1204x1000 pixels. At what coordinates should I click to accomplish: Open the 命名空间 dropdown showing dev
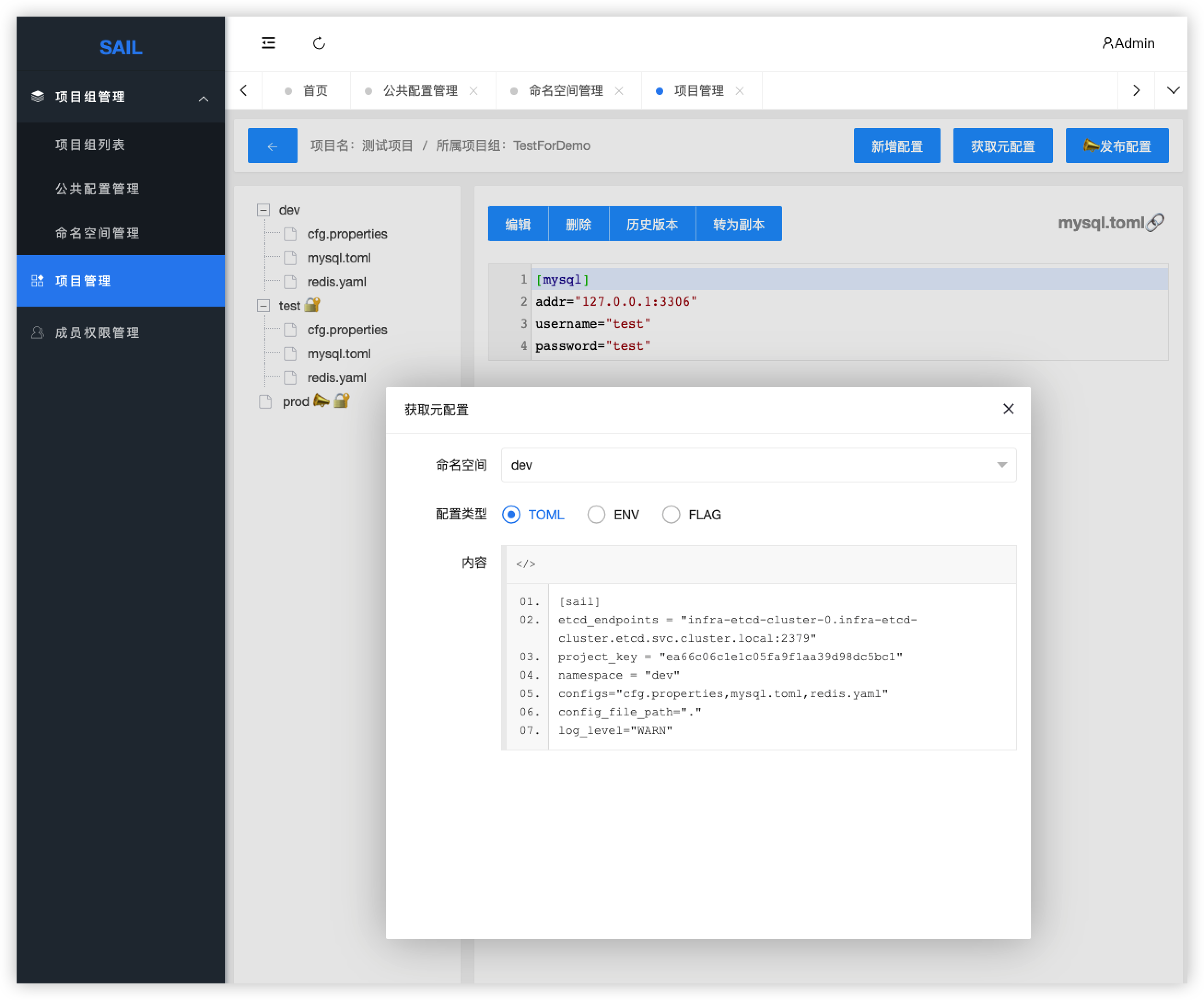tap(758, 465)
